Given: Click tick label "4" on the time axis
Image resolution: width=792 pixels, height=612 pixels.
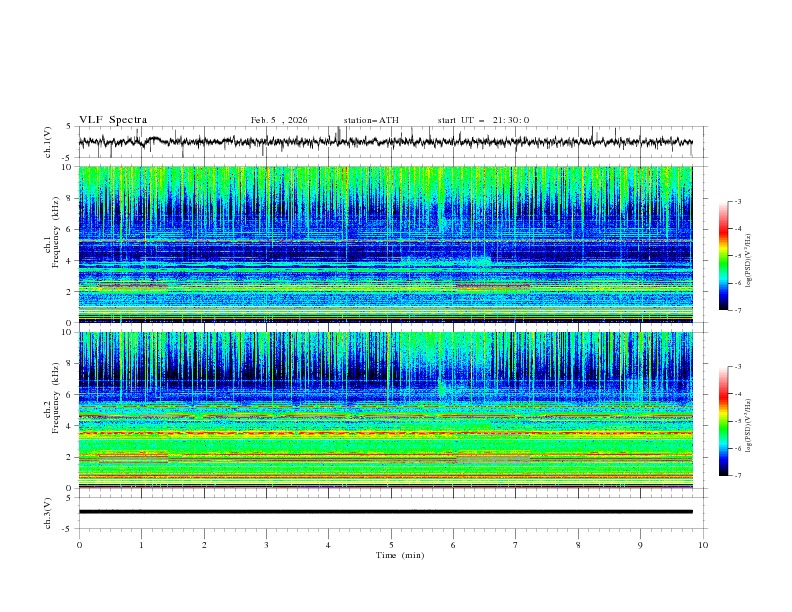Looking at the screenshot, I should pos(328,545).
